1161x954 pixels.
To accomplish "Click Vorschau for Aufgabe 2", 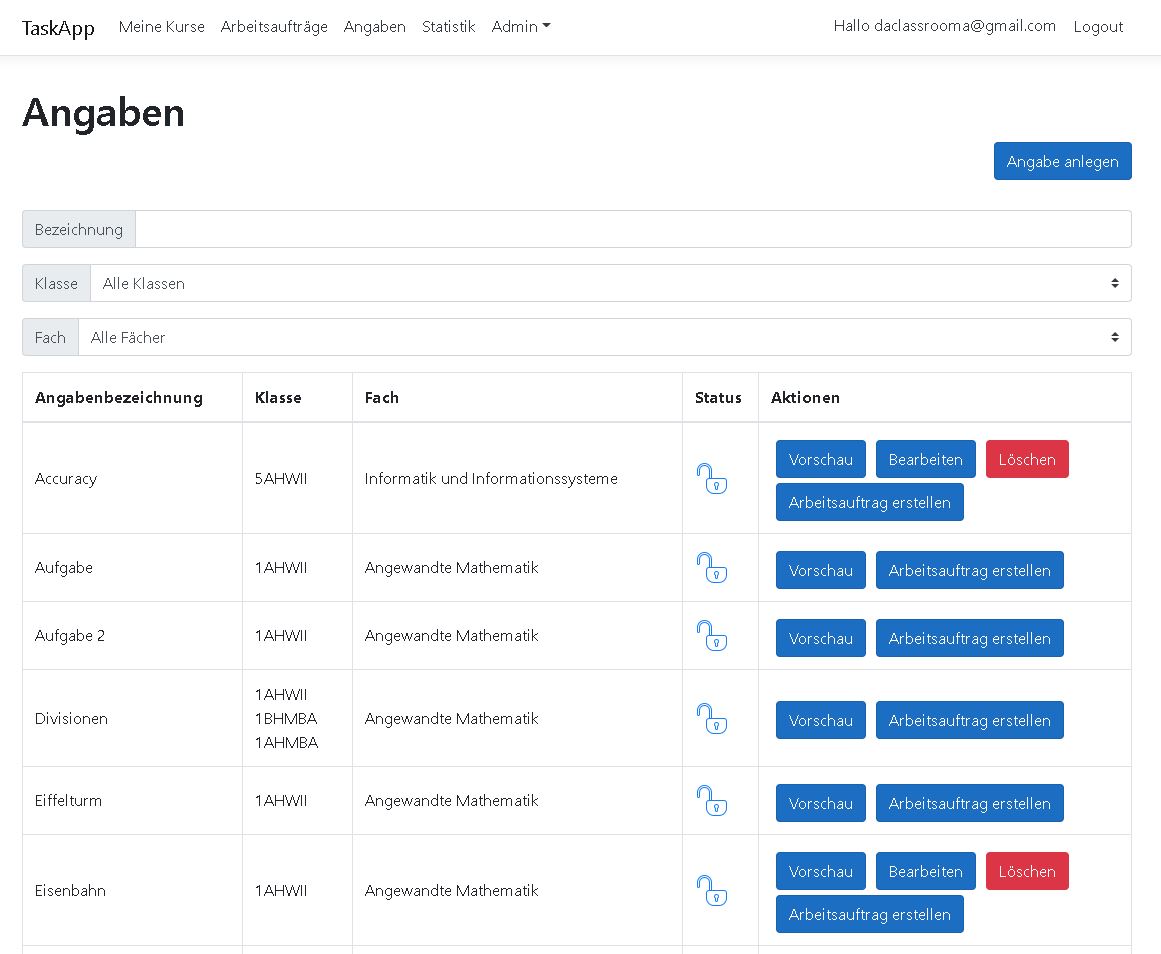I will pos(820,638).
